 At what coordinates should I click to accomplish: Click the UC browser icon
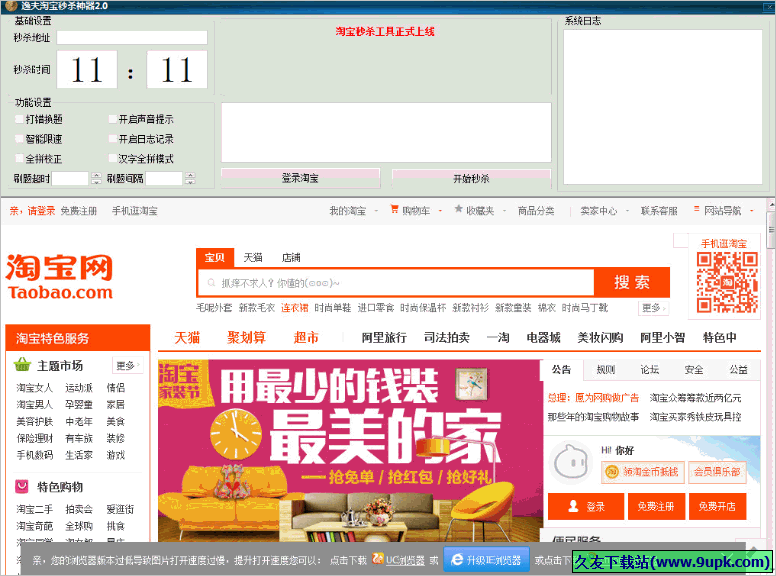pos(378,559)
